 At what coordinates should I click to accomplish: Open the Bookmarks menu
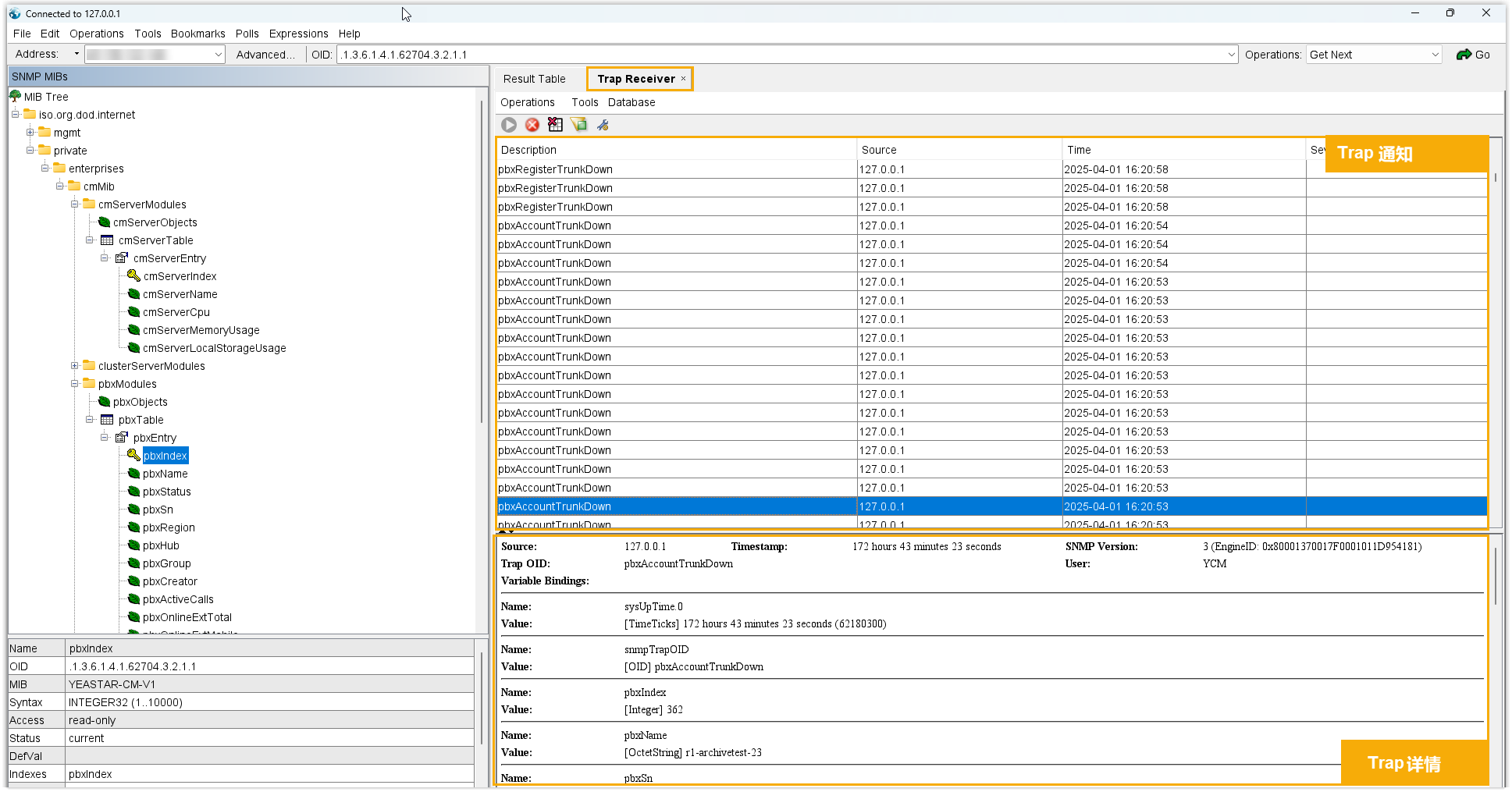coord(197,34)
